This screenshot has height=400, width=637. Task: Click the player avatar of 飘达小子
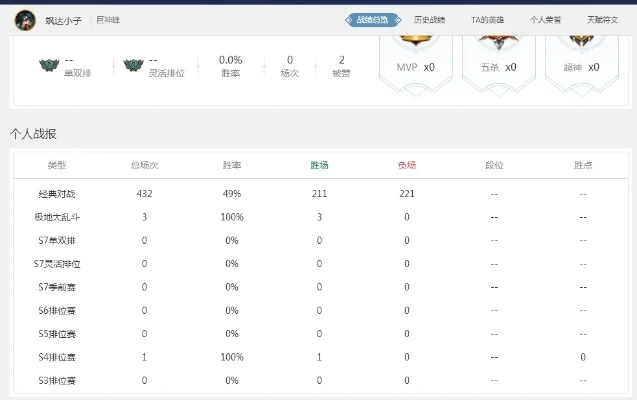(25, 19)
